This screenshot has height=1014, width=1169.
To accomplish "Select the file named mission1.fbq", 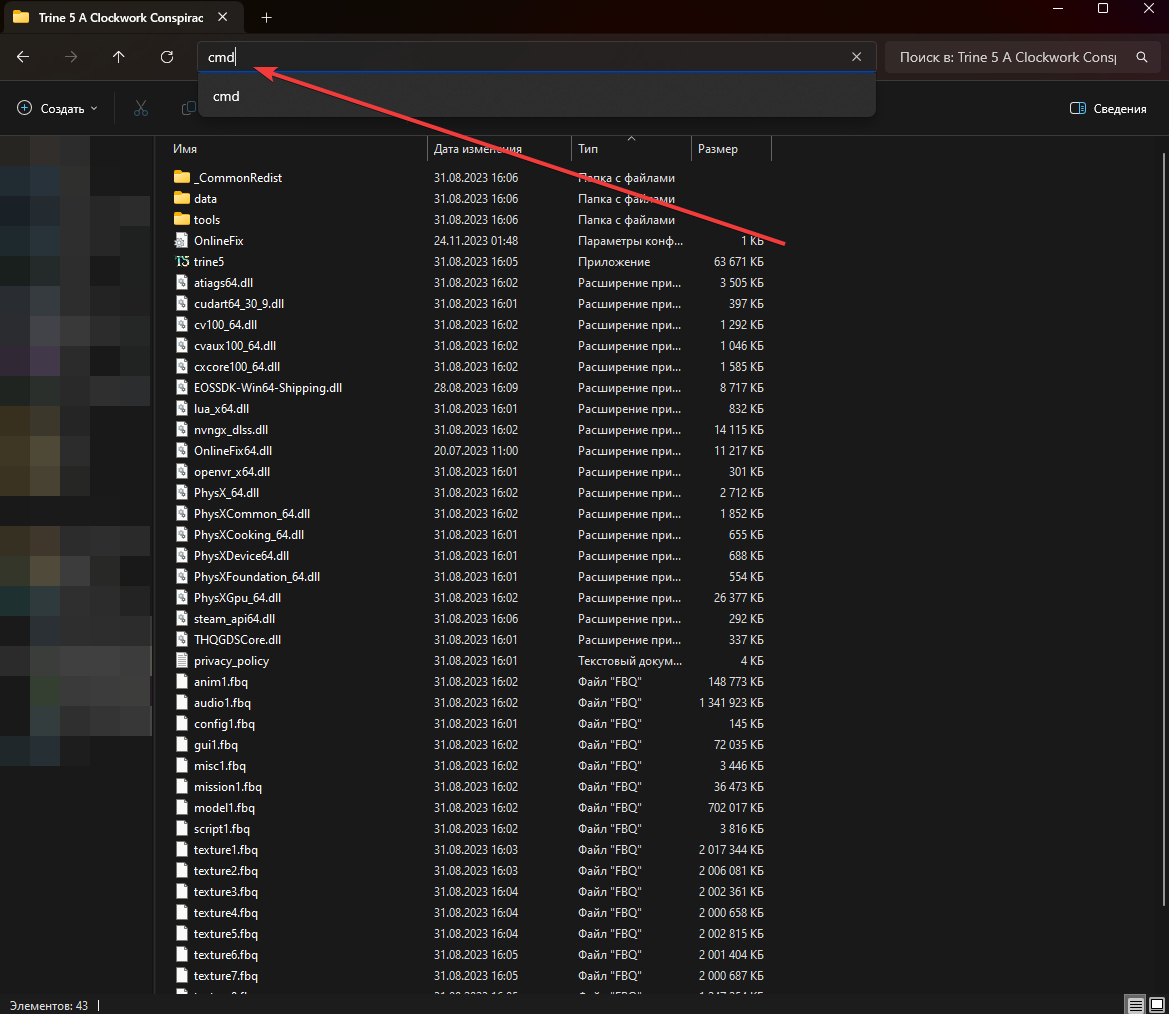I will [228, 787].
